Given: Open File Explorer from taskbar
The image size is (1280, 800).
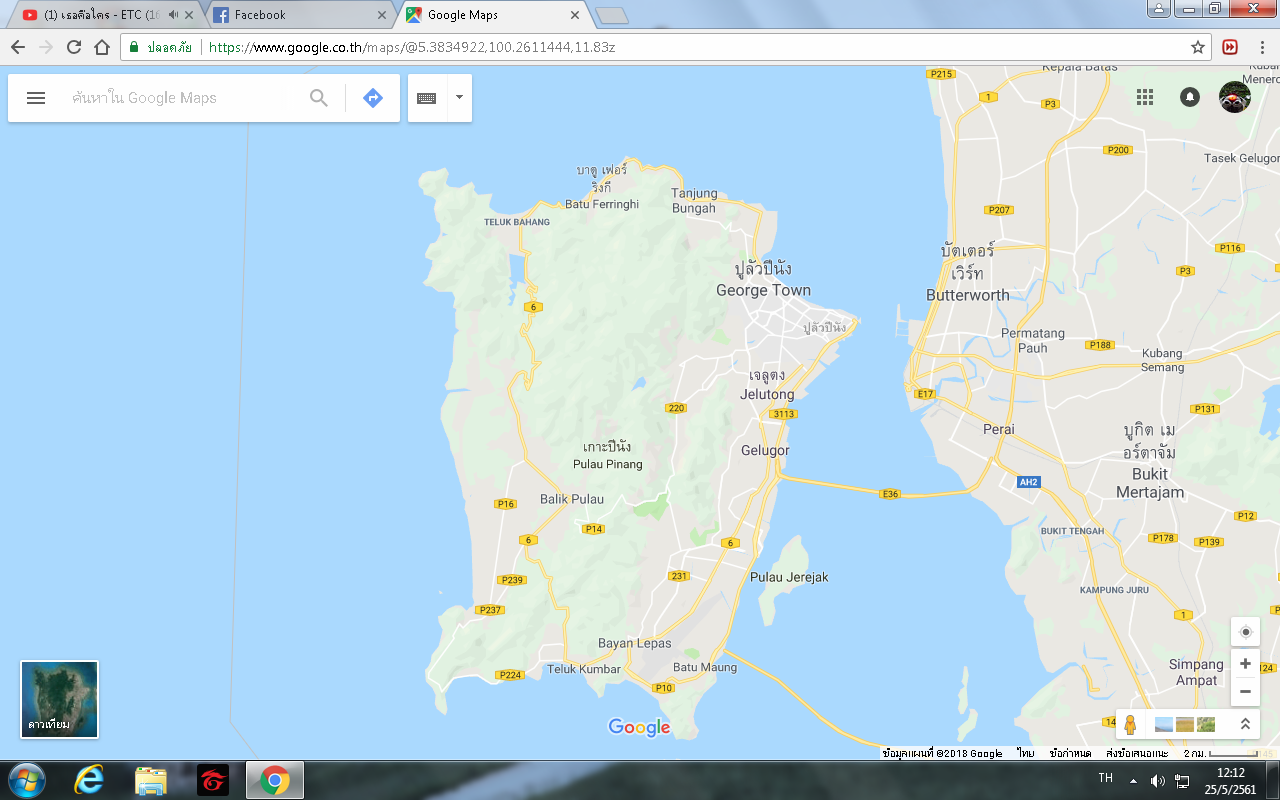Looking at the screenshot, I should pyautogui.click(x=150, y=780).
